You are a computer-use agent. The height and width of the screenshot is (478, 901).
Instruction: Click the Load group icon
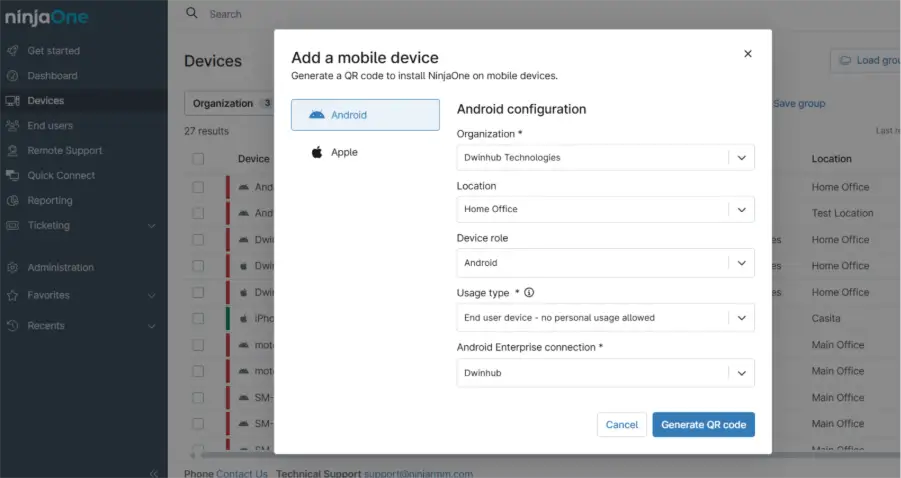(845, 60)
